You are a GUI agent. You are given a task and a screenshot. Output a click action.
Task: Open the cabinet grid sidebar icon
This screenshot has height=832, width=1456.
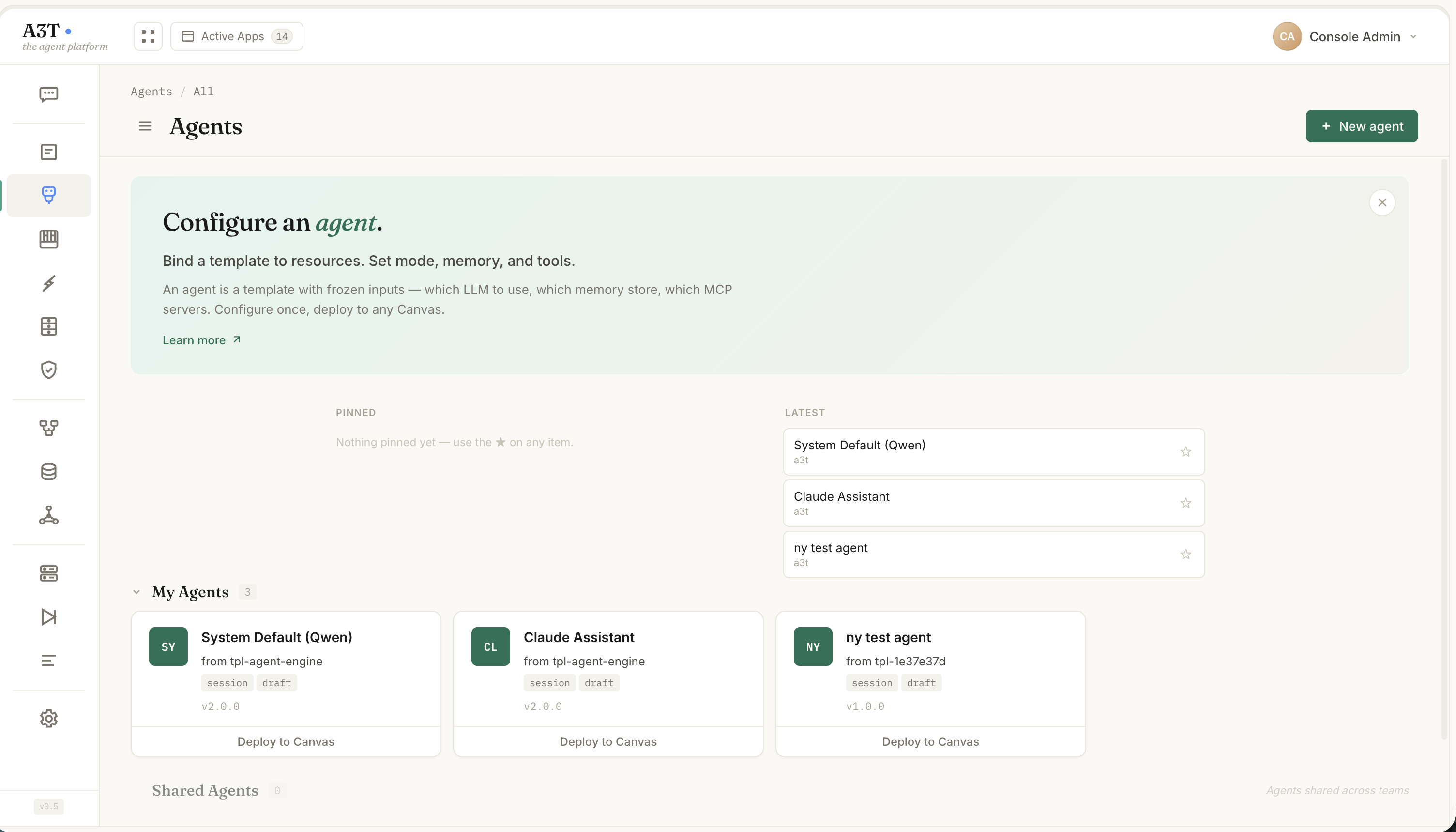pos(48,326)
